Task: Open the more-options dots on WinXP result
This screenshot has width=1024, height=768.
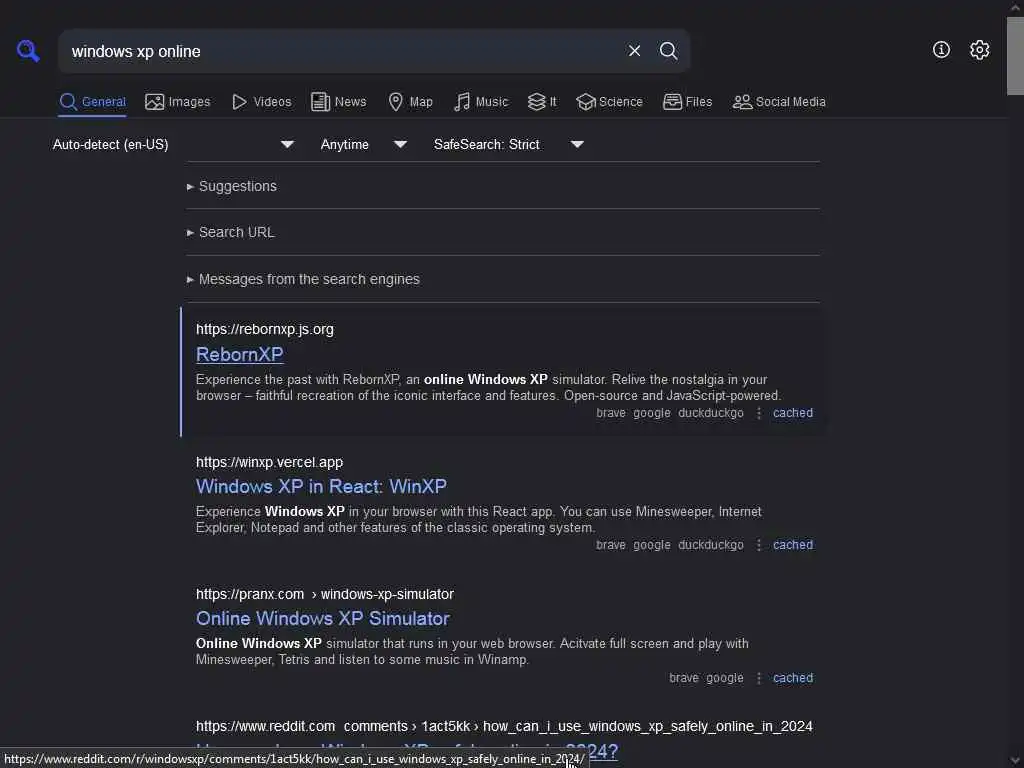Action: pyautogui.click(x=758, y=545)
